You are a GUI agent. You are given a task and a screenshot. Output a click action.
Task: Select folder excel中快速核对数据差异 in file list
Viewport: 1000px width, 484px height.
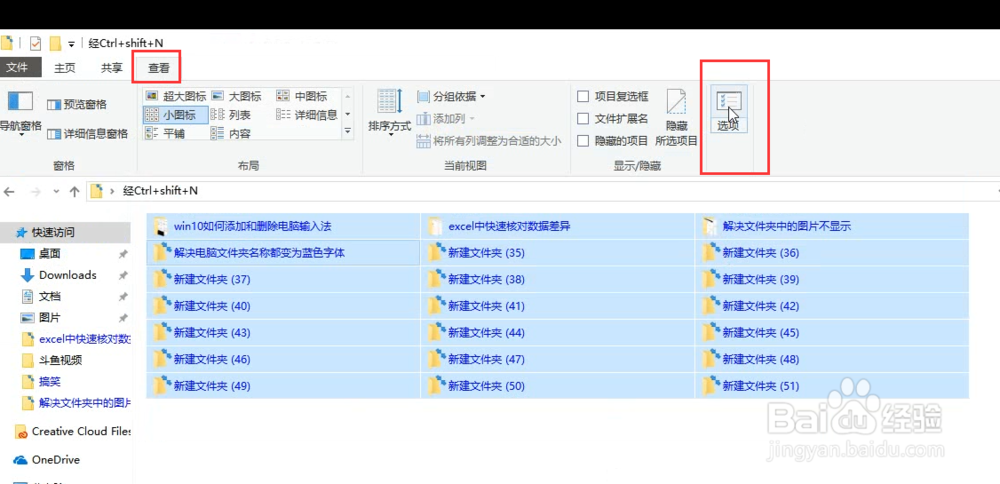pos(557,226)
